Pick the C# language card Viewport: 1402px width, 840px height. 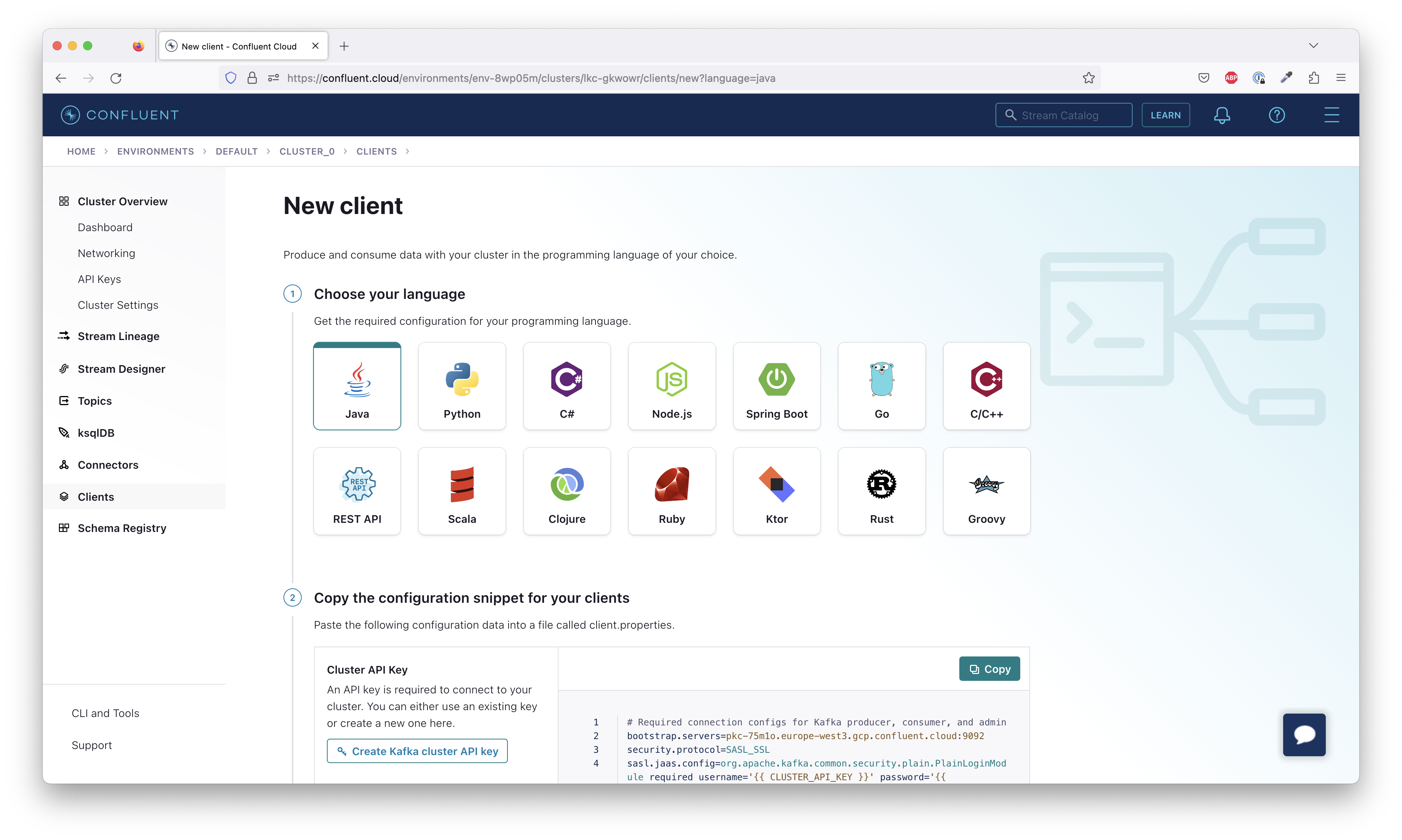pyautogui.click(x=567, y=386)
